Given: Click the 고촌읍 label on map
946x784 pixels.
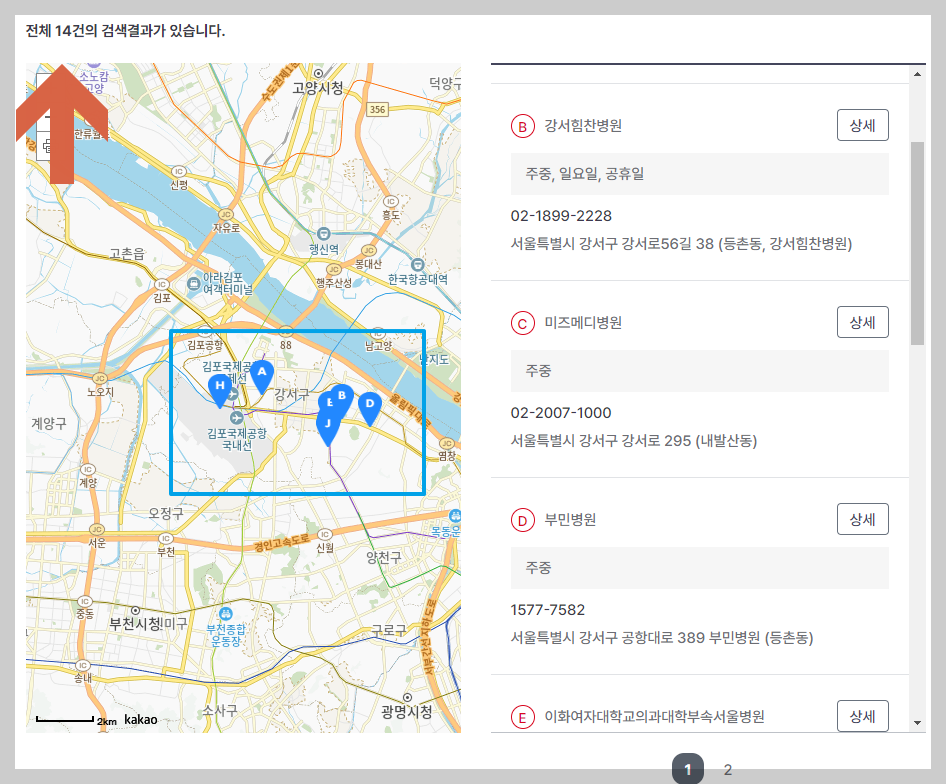Looking at the screenshot, I should [x=127, y=254].
